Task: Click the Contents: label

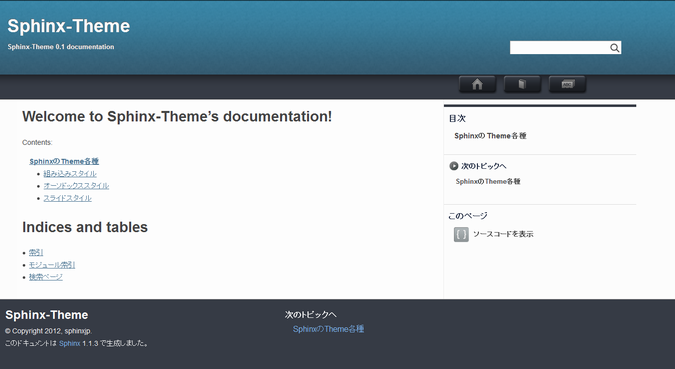Action: [37, 143]
